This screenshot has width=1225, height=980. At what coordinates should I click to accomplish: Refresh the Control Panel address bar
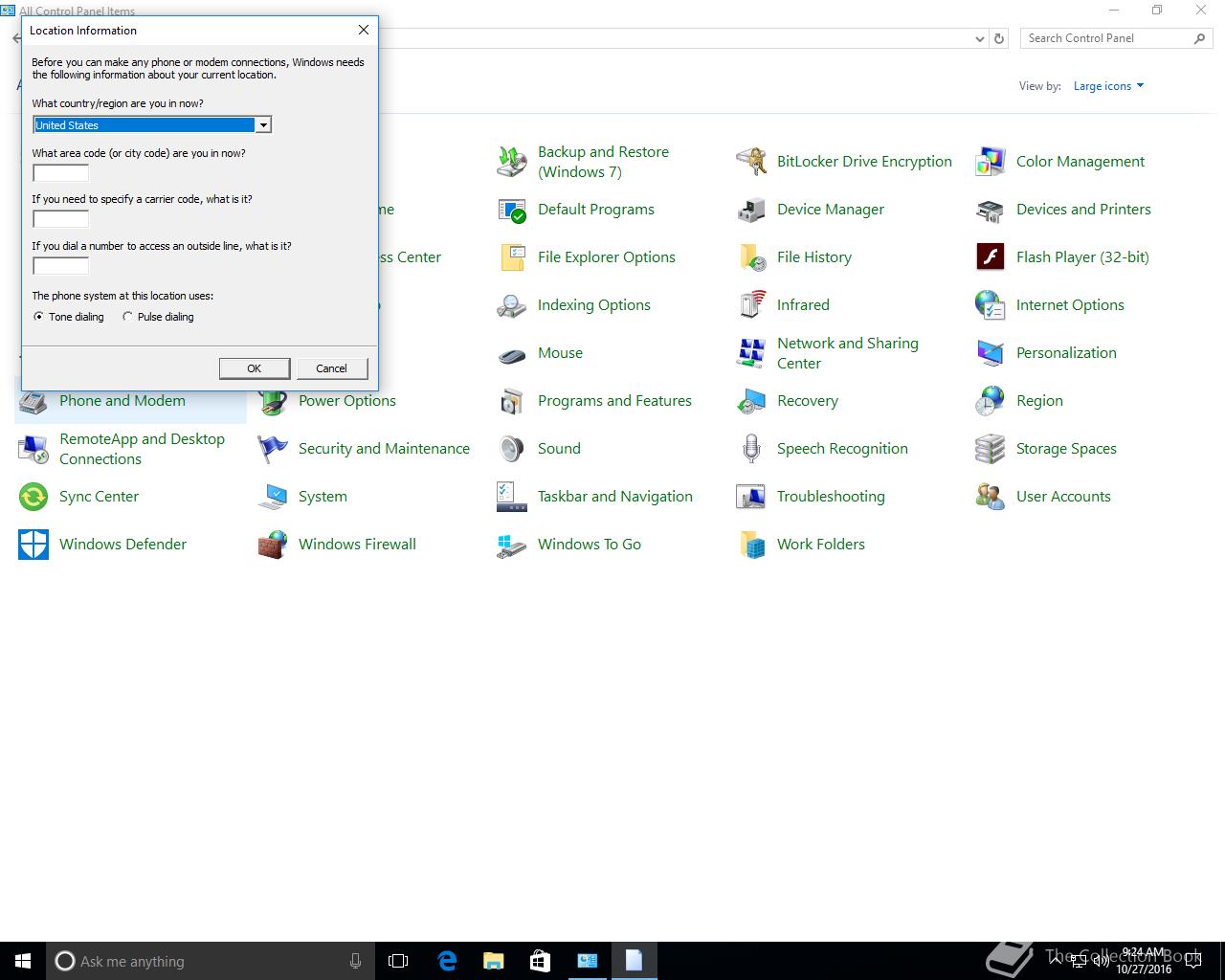tap(999, 39)
